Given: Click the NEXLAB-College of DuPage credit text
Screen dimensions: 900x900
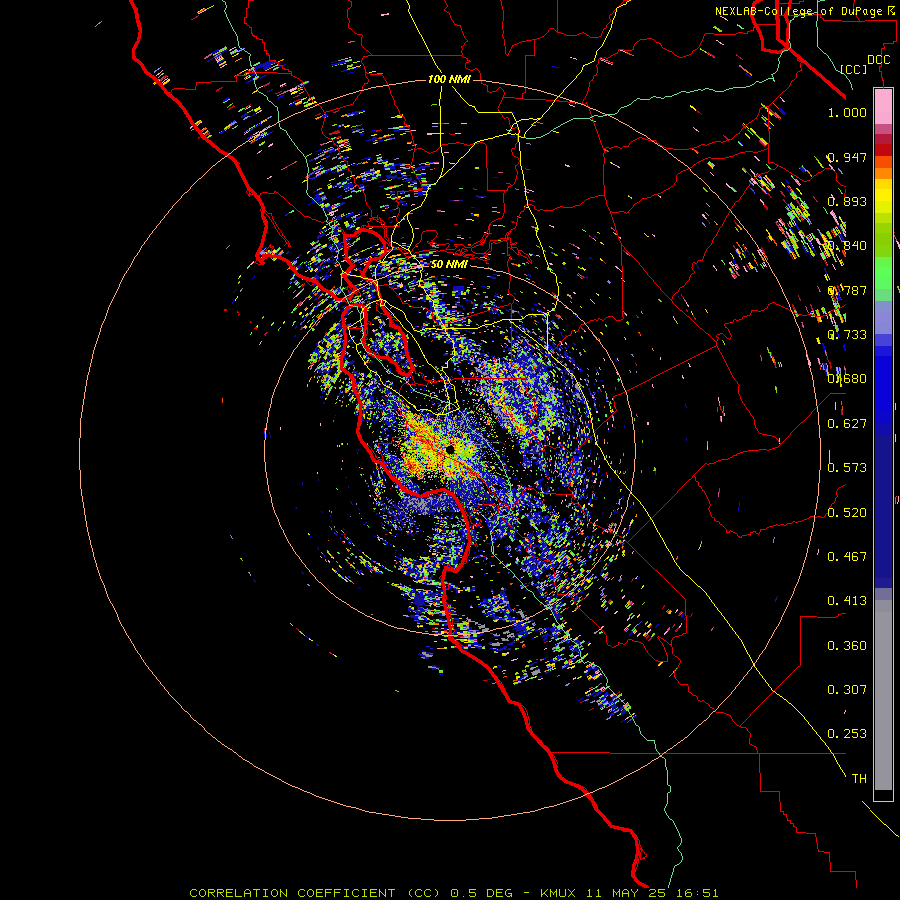Looking at the screenshot, I should pos(798,11).
